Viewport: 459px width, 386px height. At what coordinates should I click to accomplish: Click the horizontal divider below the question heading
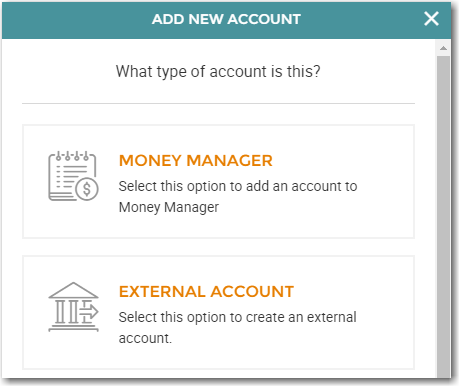click(x=218, y=103)
